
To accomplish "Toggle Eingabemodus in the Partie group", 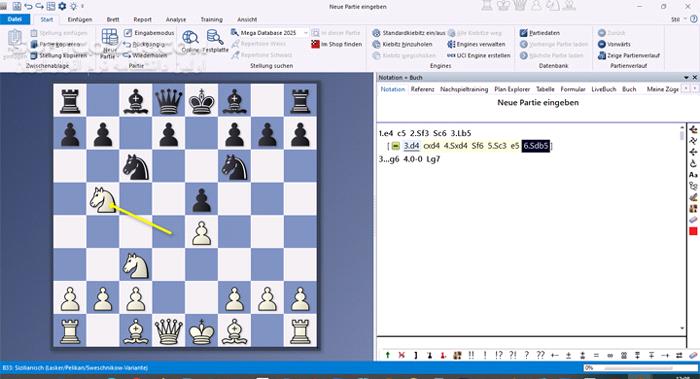I will click(149, 33).
